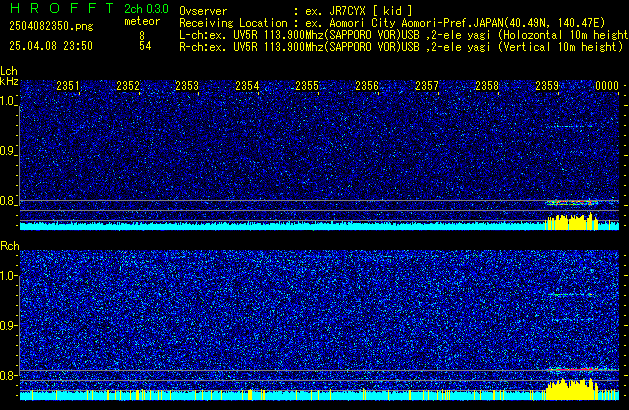The height and width of the screenshot is (410, 629).
Task: Click the yellow power burst under Lch
Action: tap(571, 222)
